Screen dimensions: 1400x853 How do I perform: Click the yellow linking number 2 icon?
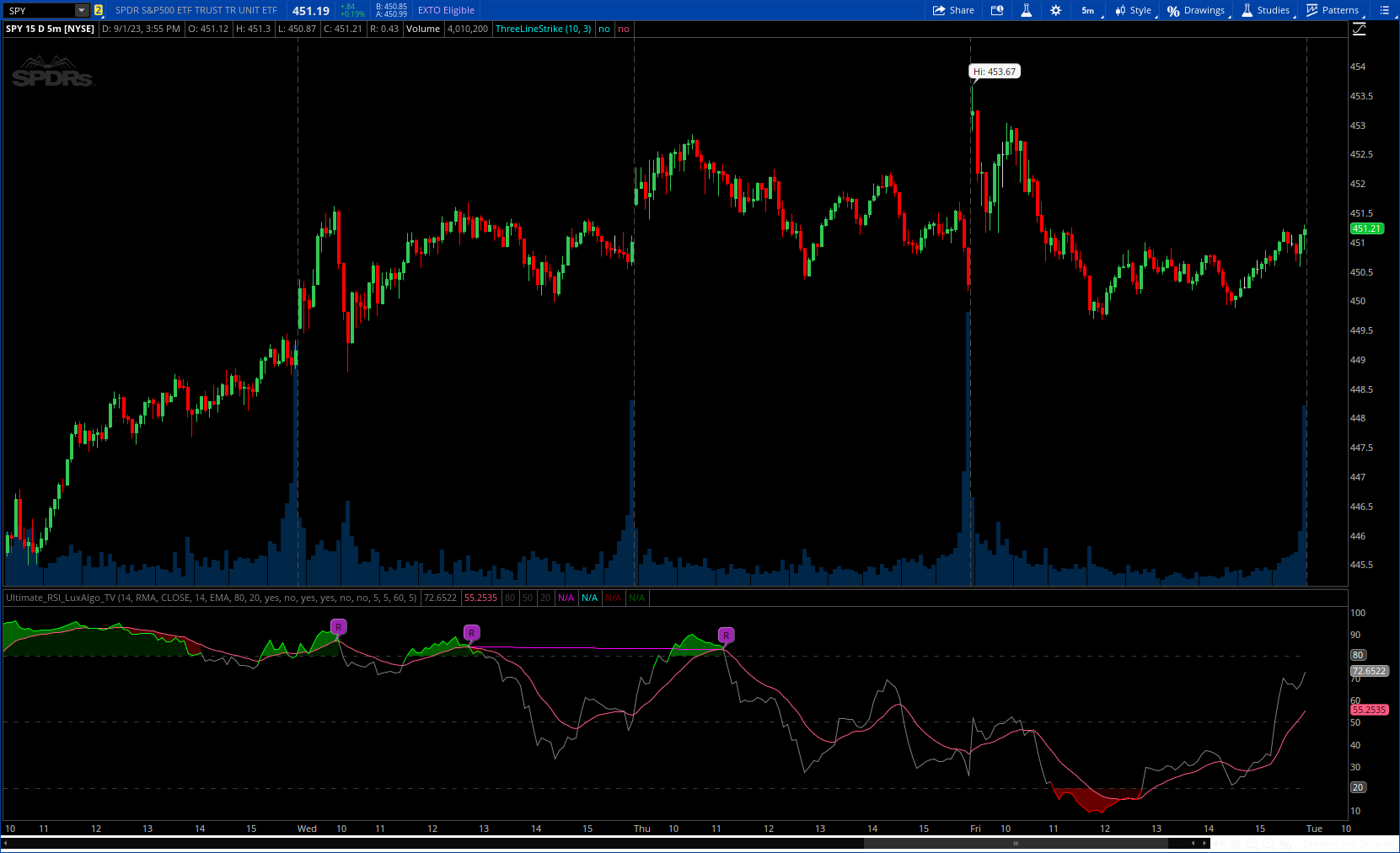99,10
